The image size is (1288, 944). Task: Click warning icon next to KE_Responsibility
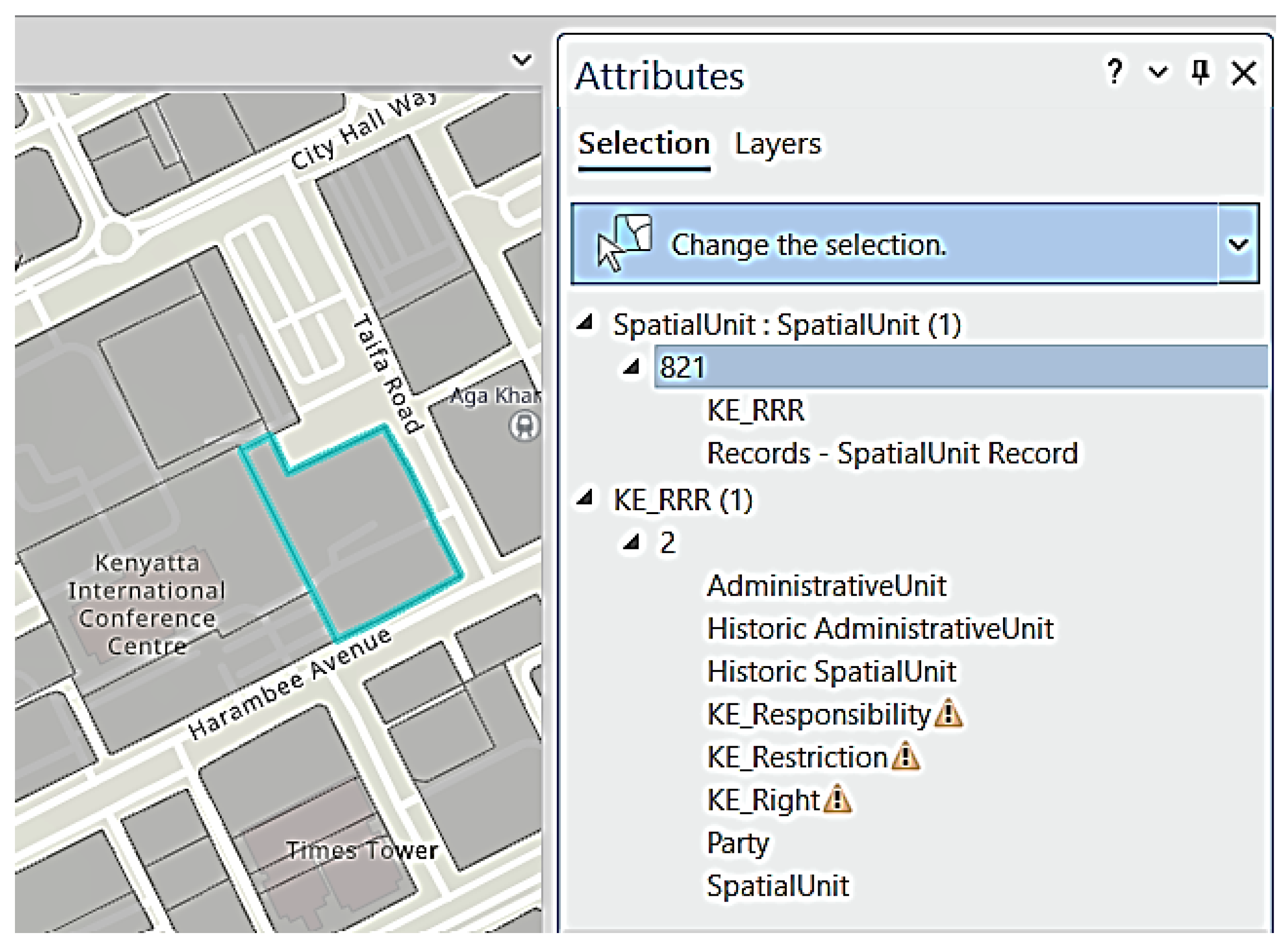click(x=949, y=714)
